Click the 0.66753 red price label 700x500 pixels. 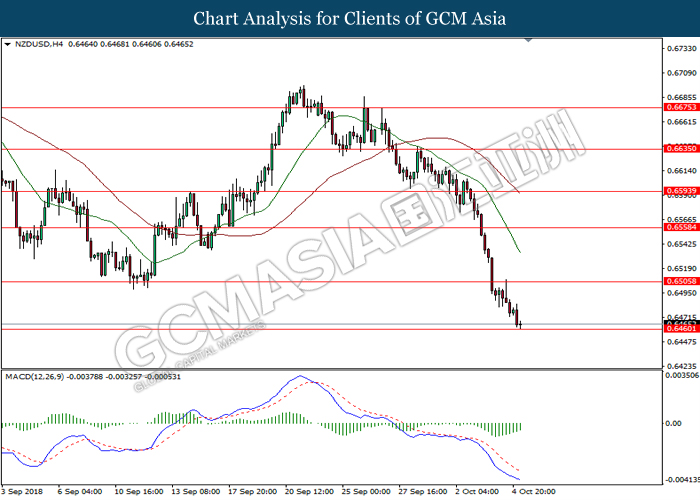[681, 107]
